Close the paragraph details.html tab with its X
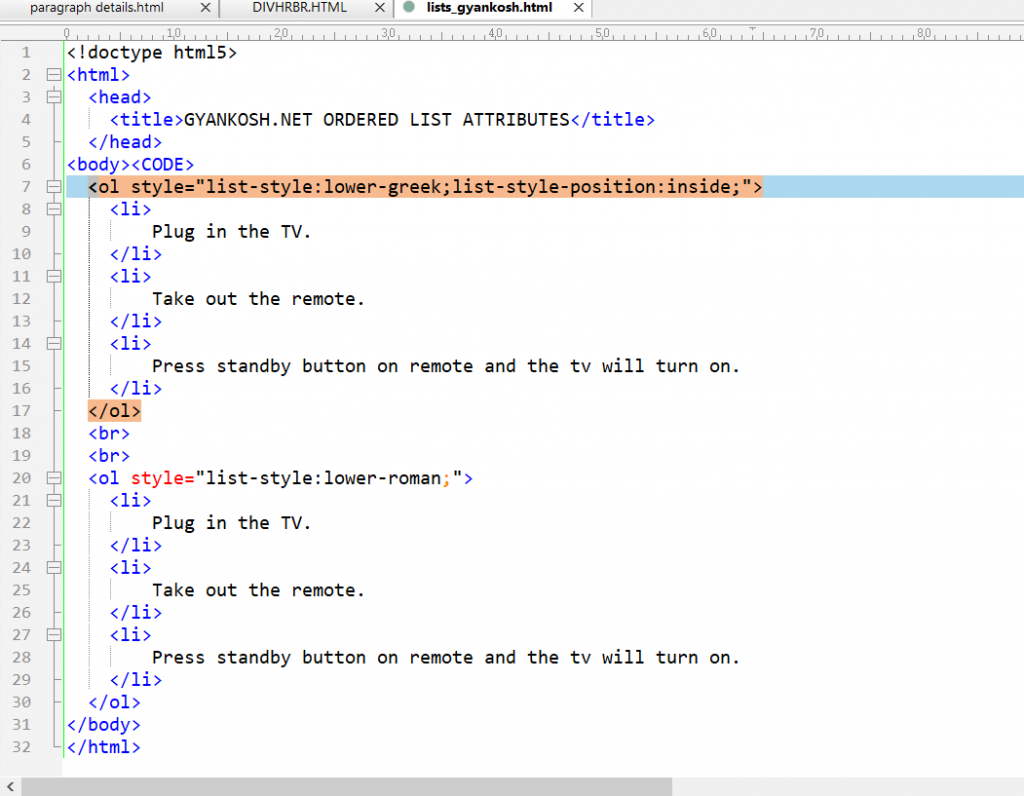Image resolution: width=1024 pixels, height=796 pixels. [208, 9]
